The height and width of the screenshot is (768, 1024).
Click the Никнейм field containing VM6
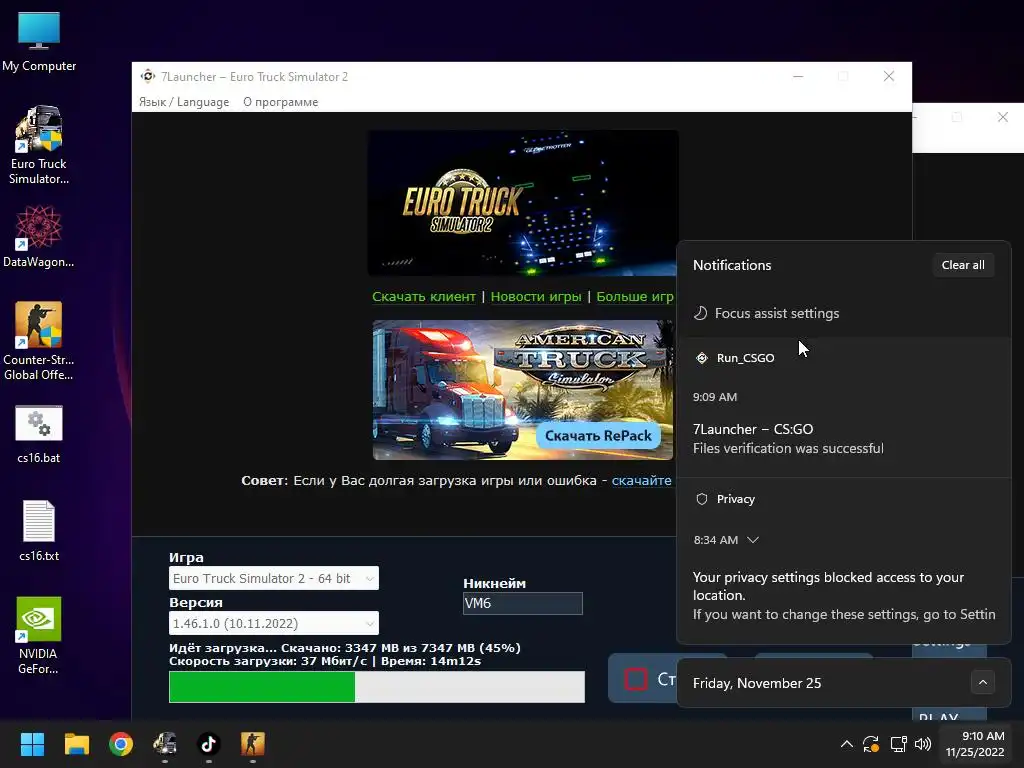pos(522,603)
